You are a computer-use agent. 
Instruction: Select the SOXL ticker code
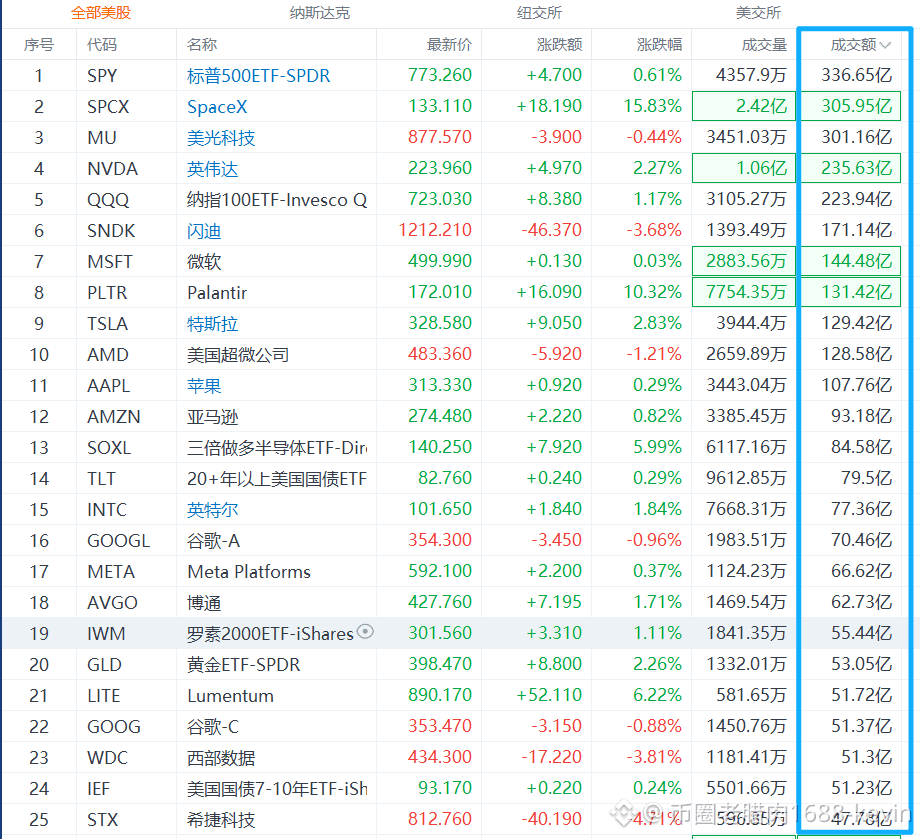point(109,448)
